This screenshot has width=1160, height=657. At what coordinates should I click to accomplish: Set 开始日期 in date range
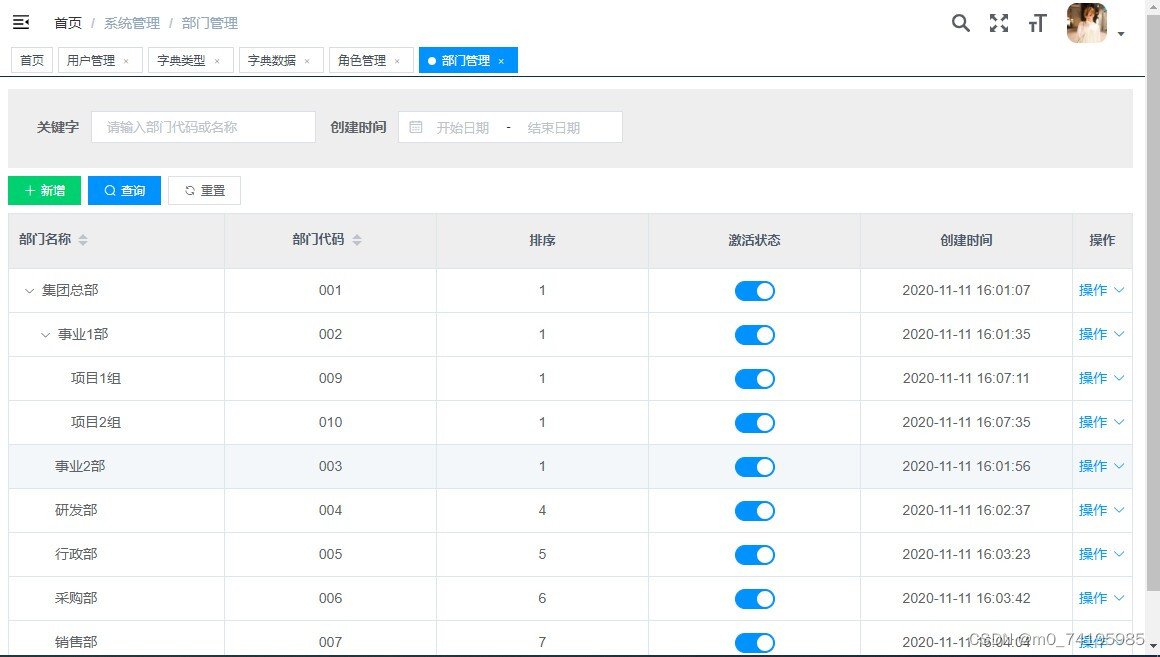(462, 127)
